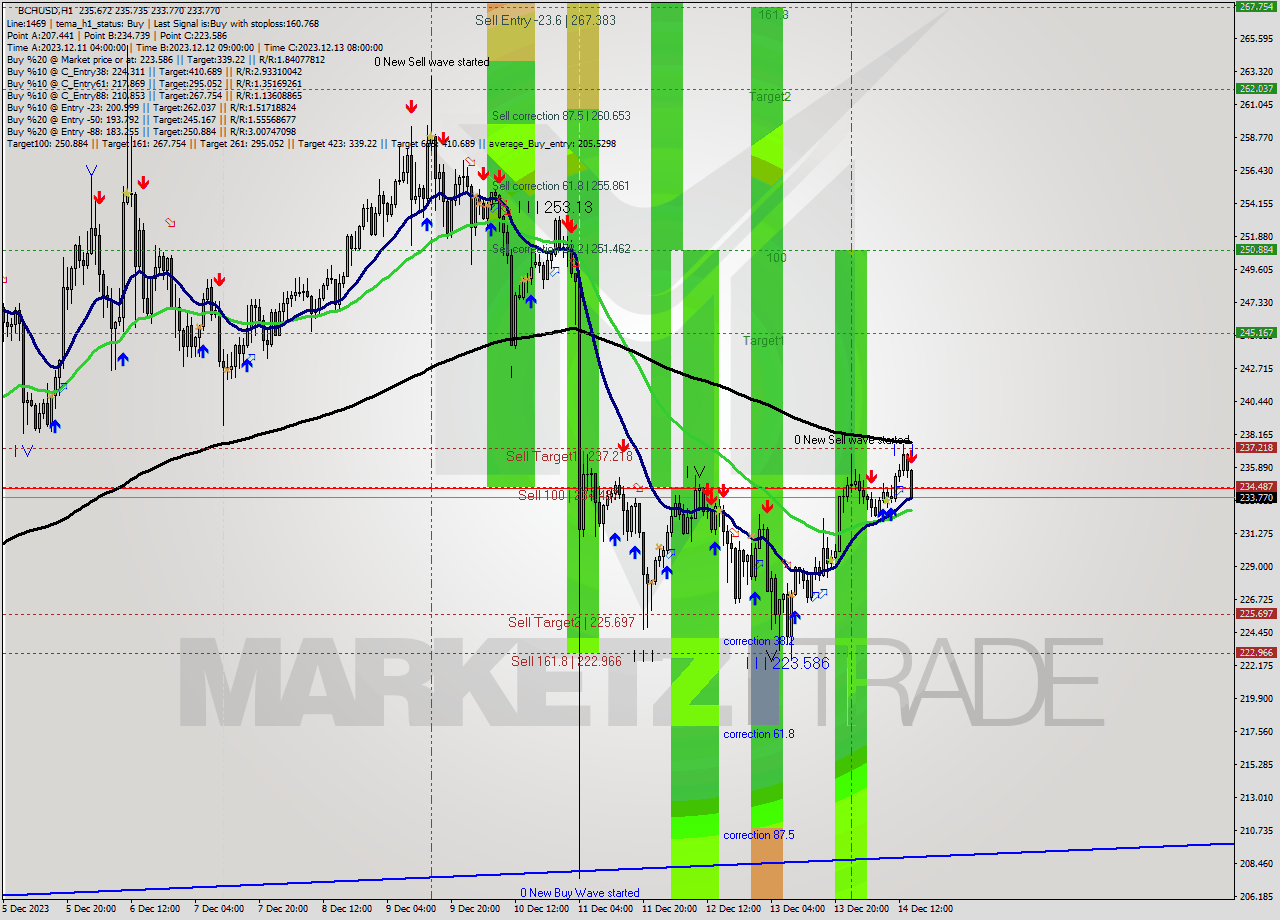Select the 'Sell 161.8 | 222.966' label
Screen dimensions: 1280x920
point(566,661)
